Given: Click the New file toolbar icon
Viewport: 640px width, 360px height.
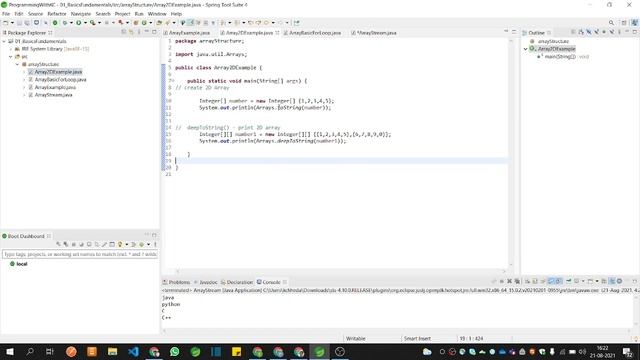Looking at the screenshot, I should 6,23.
